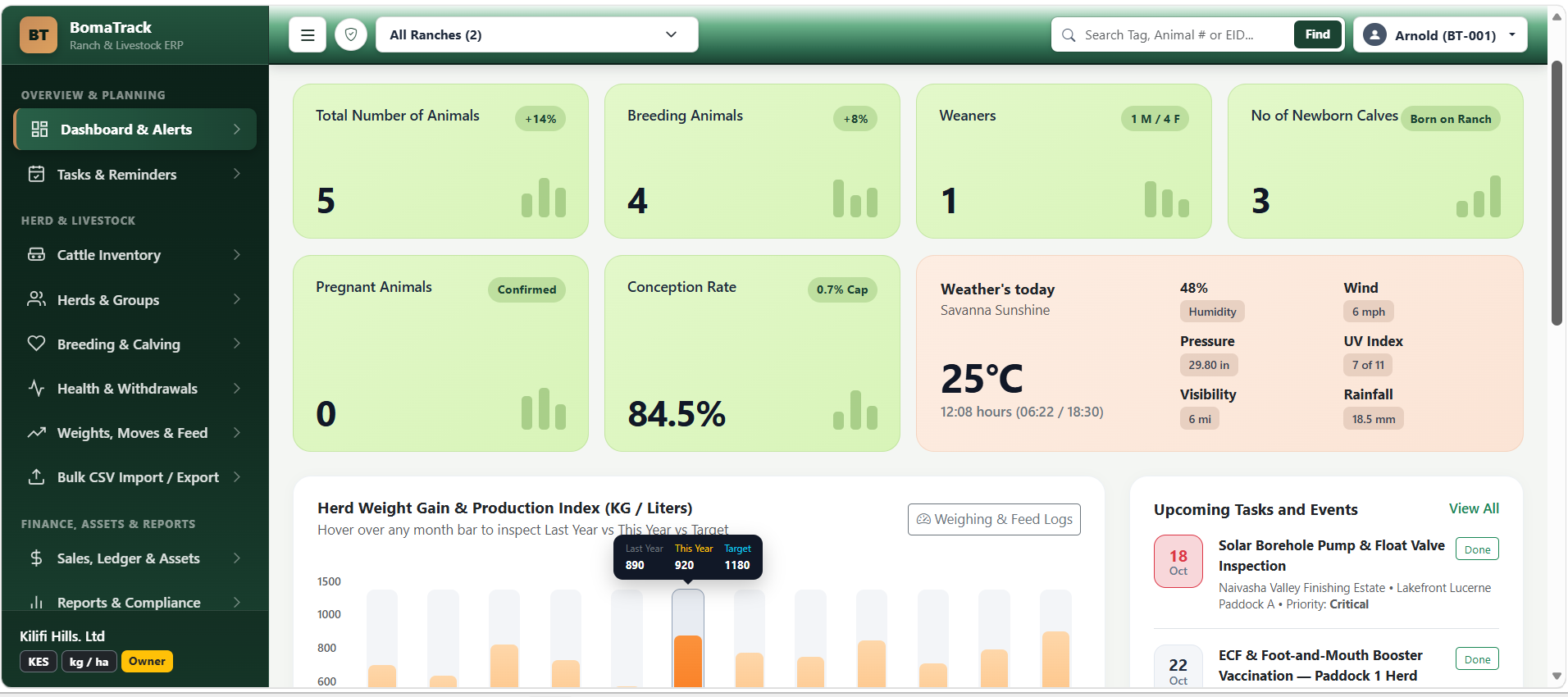Mark ECF Booster Vaccination task Done
The image size is (1568, 697).
click(1477, 659)
